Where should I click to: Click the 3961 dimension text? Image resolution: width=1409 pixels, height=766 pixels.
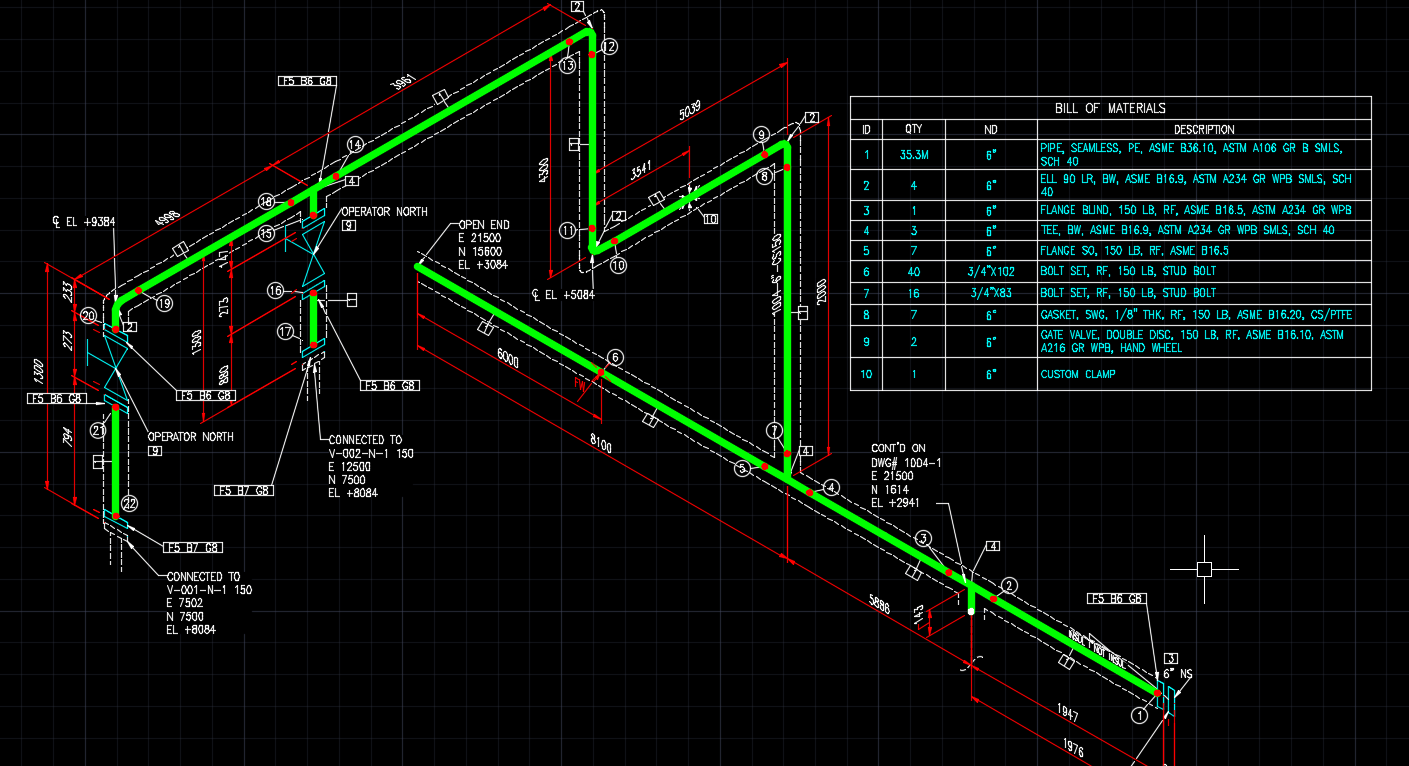click(402, 81)
